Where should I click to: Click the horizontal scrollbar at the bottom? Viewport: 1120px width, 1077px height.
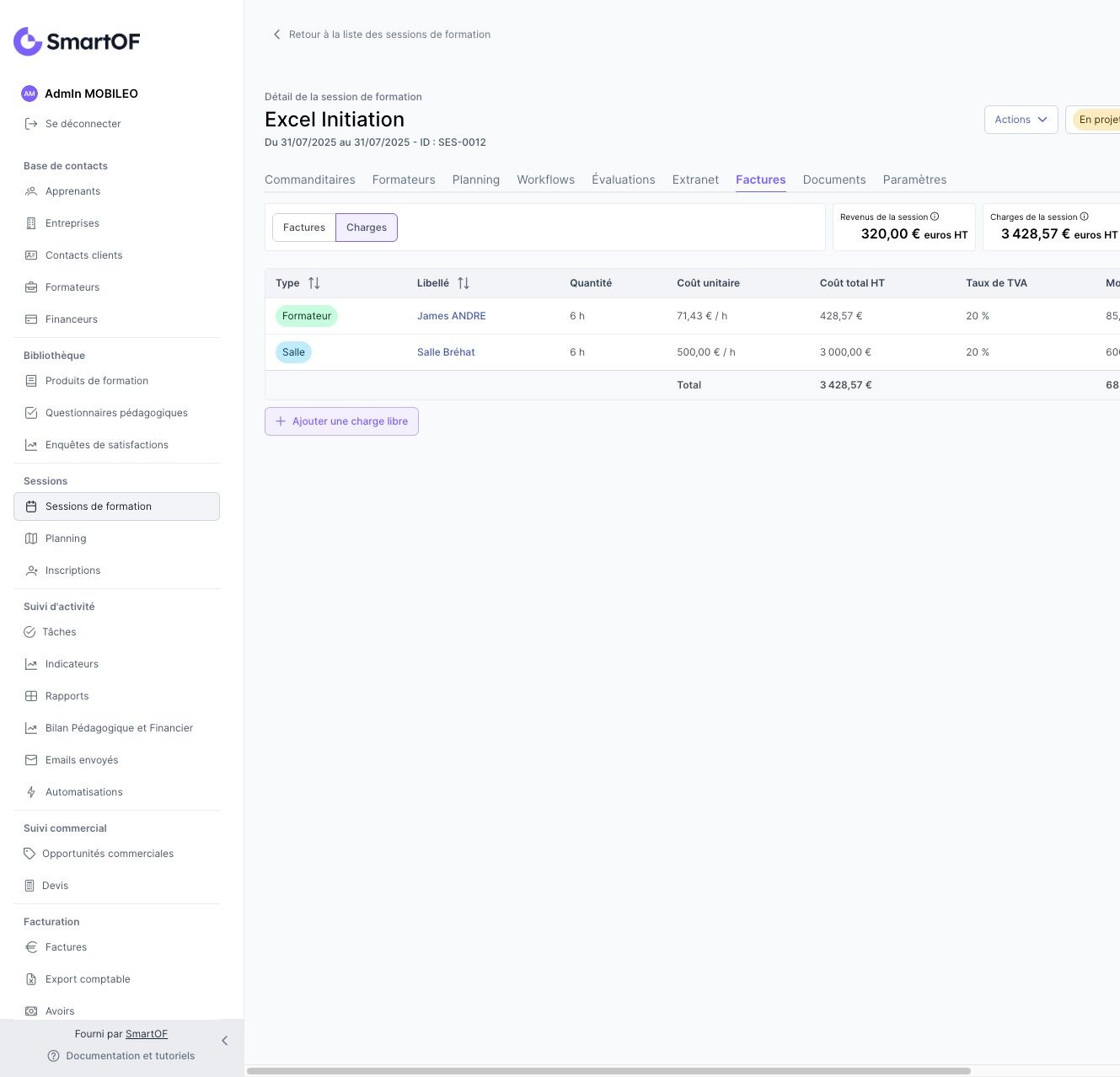tap(608, 1071)
